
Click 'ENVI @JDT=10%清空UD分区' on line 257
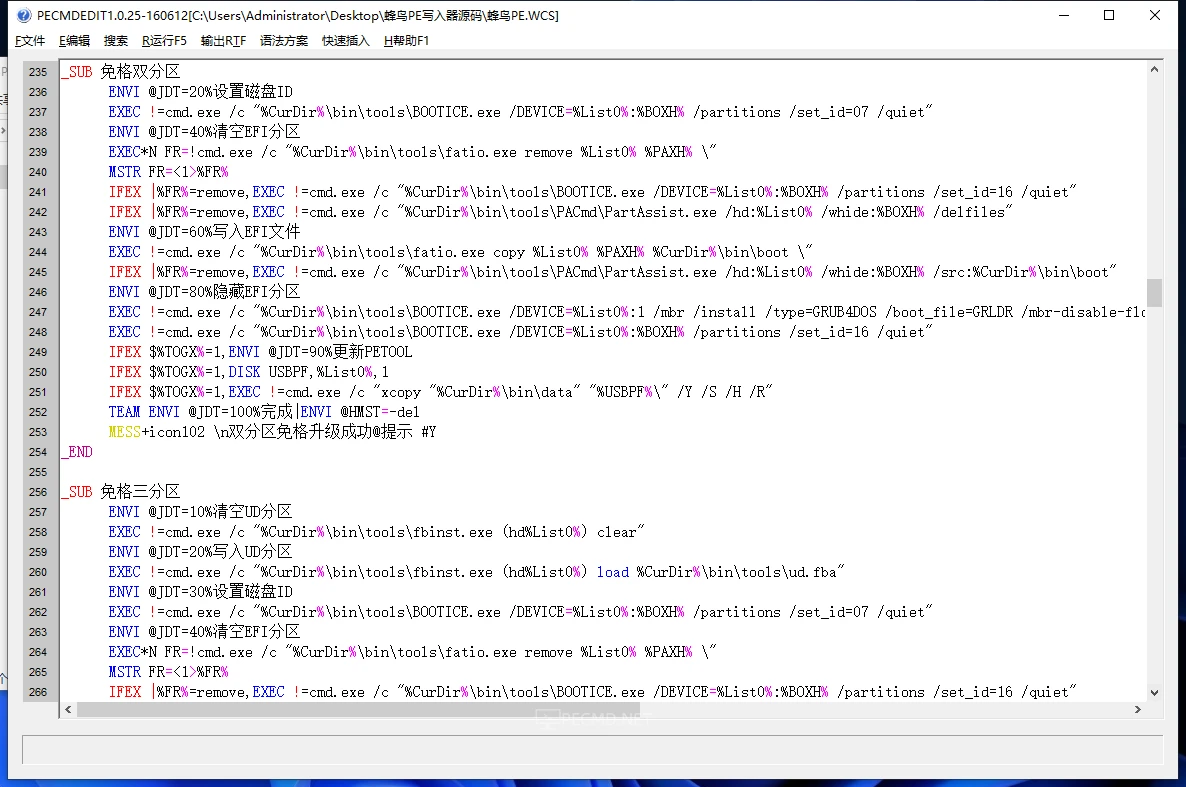[200, 512]
